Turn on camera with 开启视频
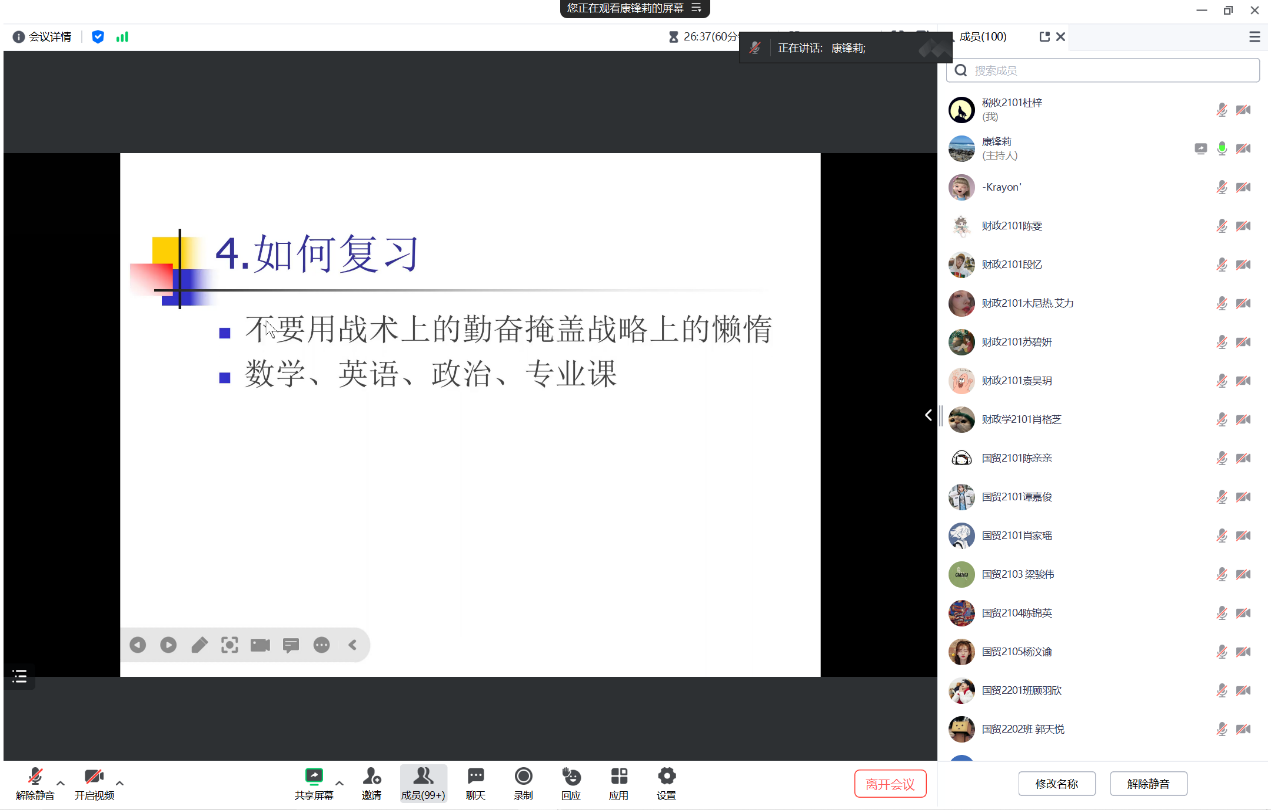 pos(94,782)
